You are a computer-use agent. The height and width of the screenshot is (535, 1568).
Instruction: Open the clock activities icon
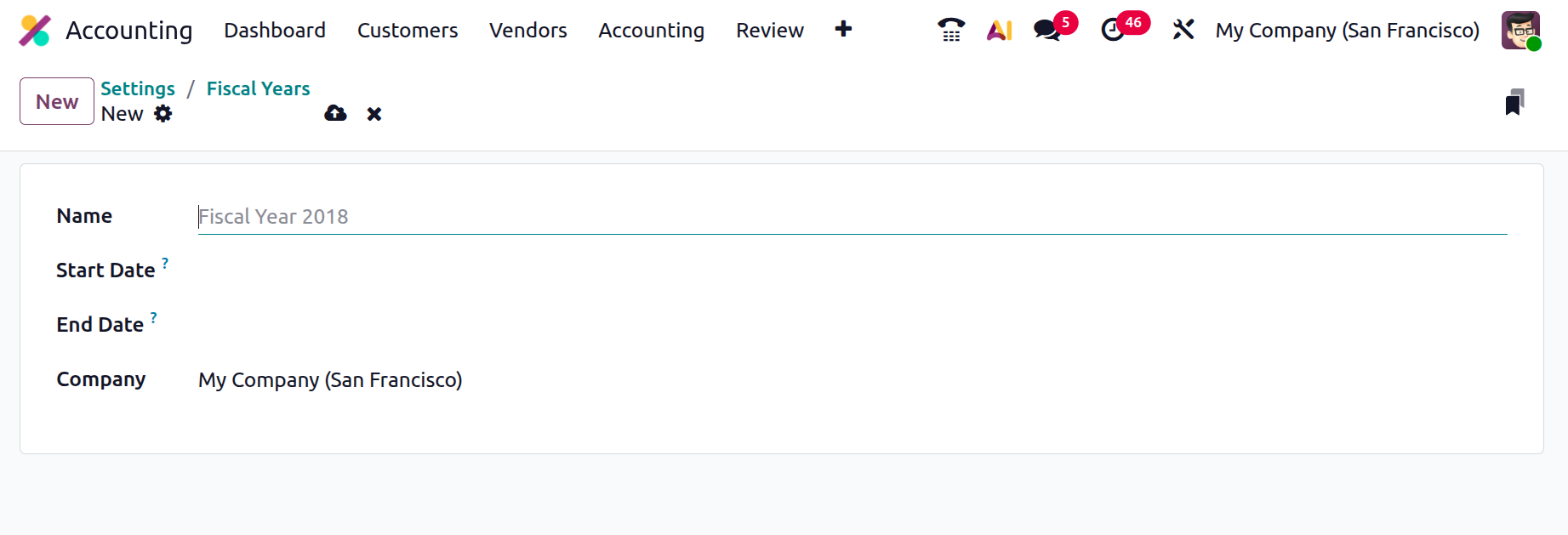click(x=1113, y=31)
